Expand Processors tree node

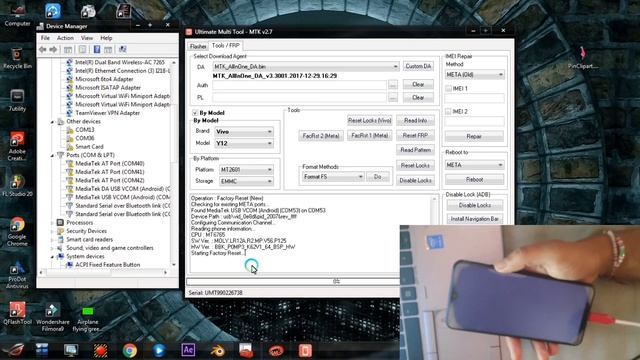click(52, 223)
